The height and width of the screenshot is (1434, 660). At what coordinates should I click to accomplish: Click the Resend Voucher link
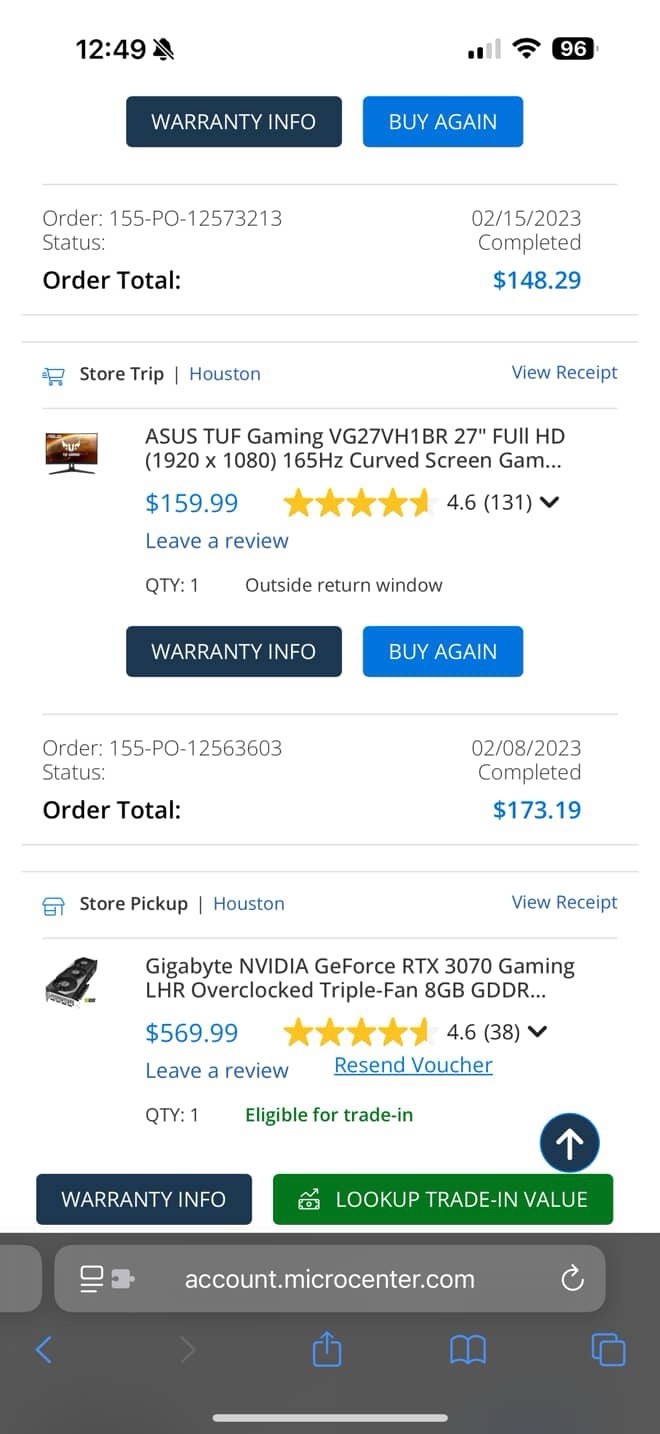413,1065
